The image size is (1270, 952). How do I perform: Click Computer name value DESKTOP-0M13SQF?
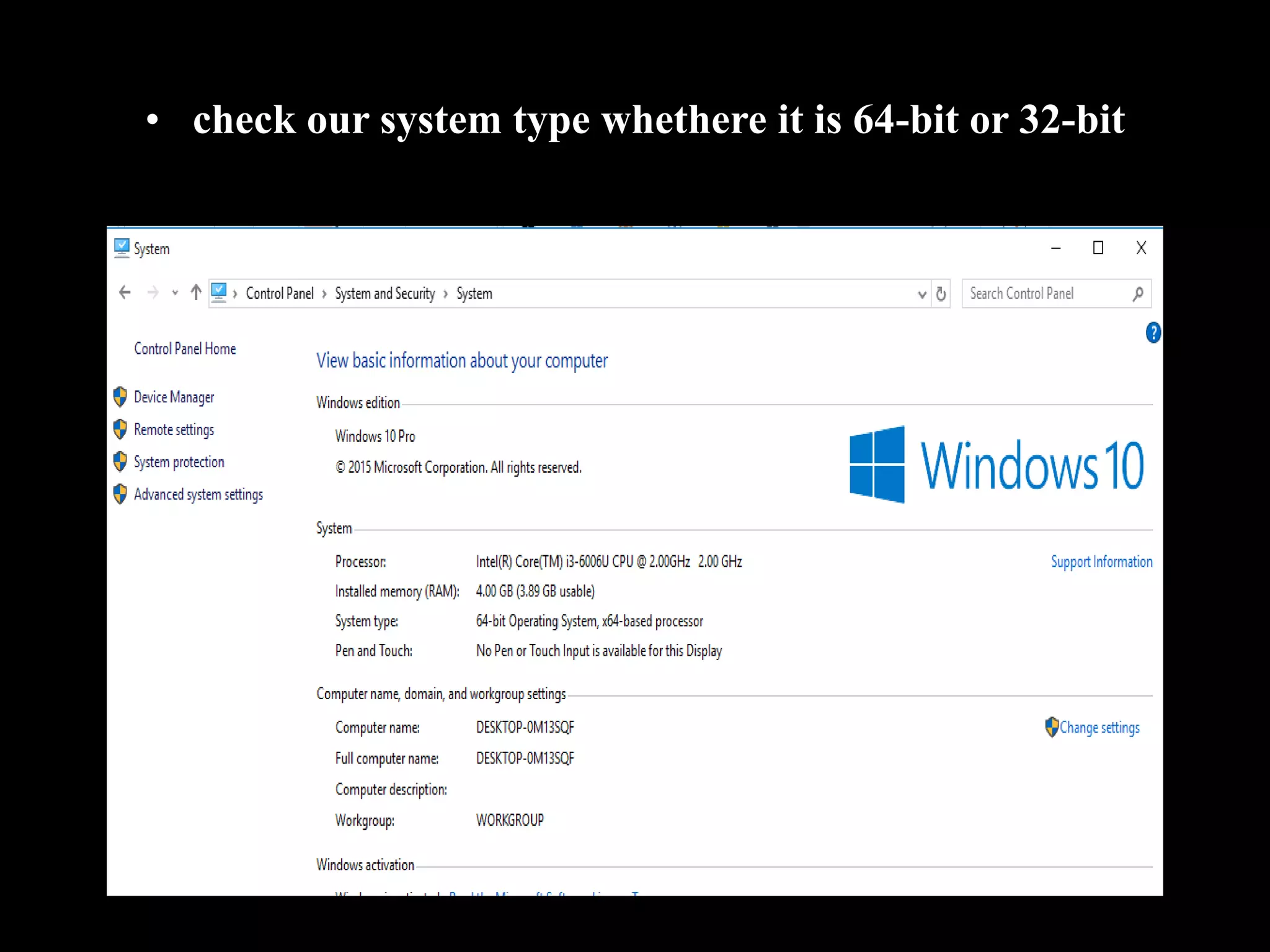point(525,727)
